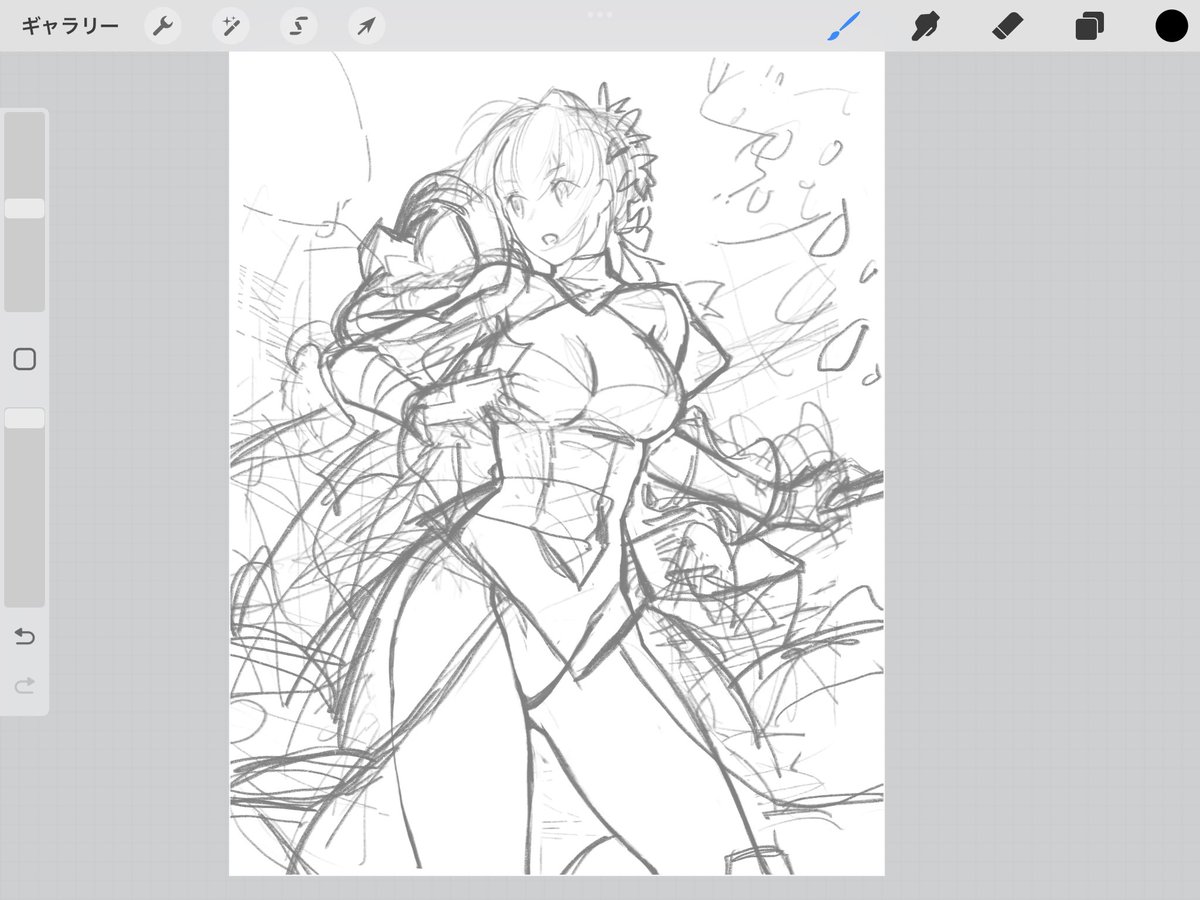This screenshot has width=1200, height=900.
Task: Open the Adjustments magic wand menu
Action: pos(230,26)
